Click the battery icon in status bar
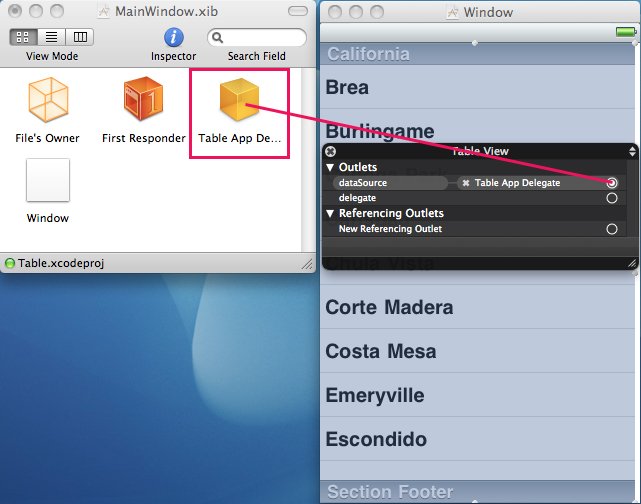This screenshot has height=504, width=641. point(626,32)
